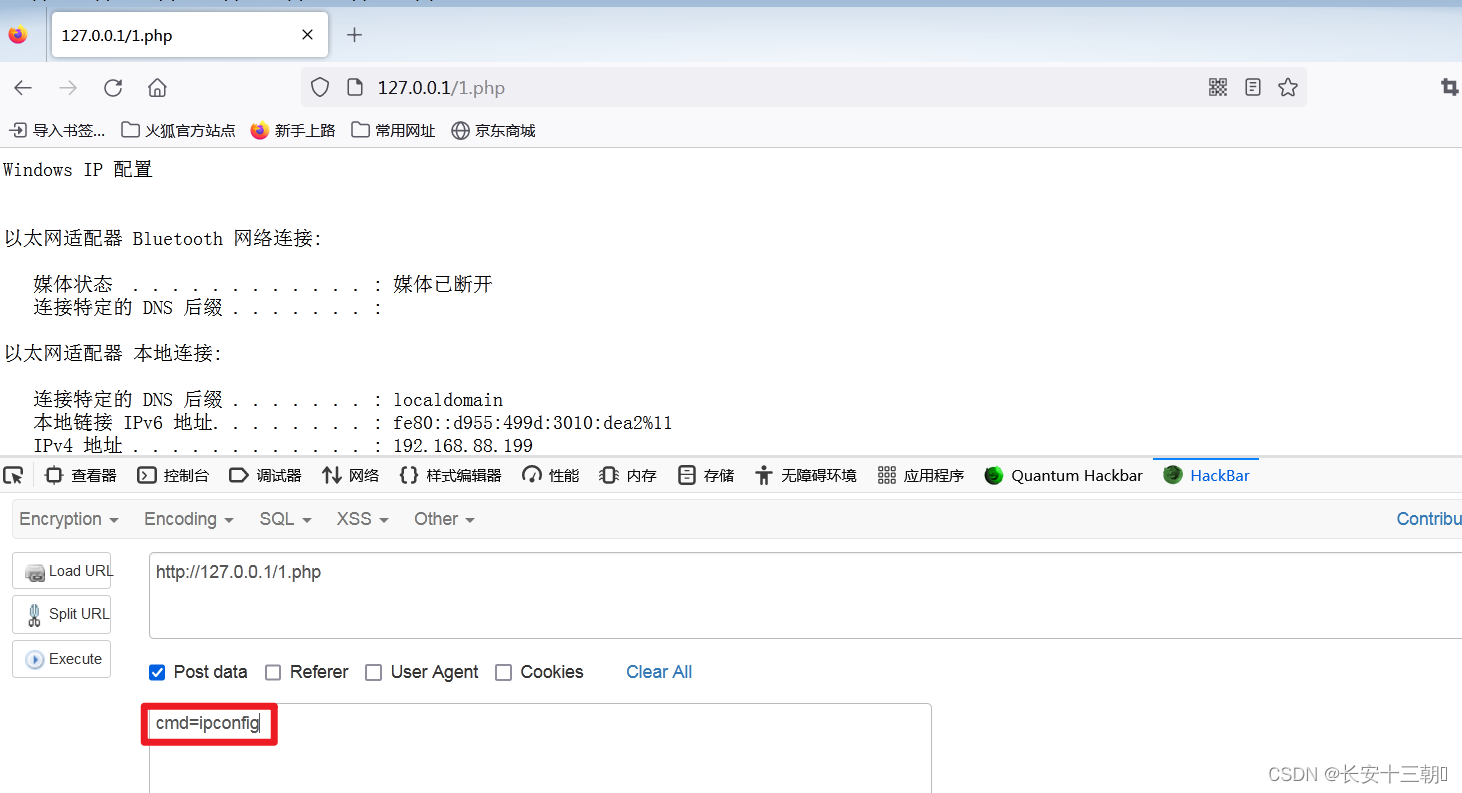Activate the element picker tool in devtools

coord(13,476)
